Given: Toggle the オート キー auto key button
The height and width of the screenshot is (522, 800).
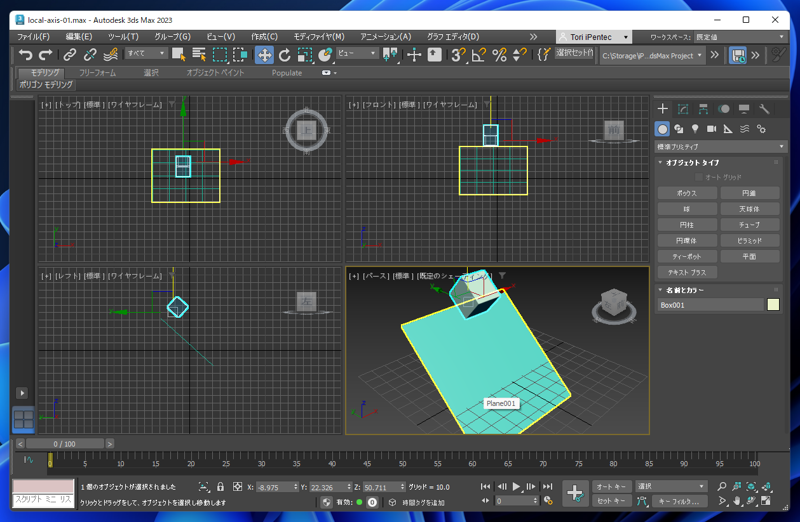Looking at the screenshot, I should 611,487.
